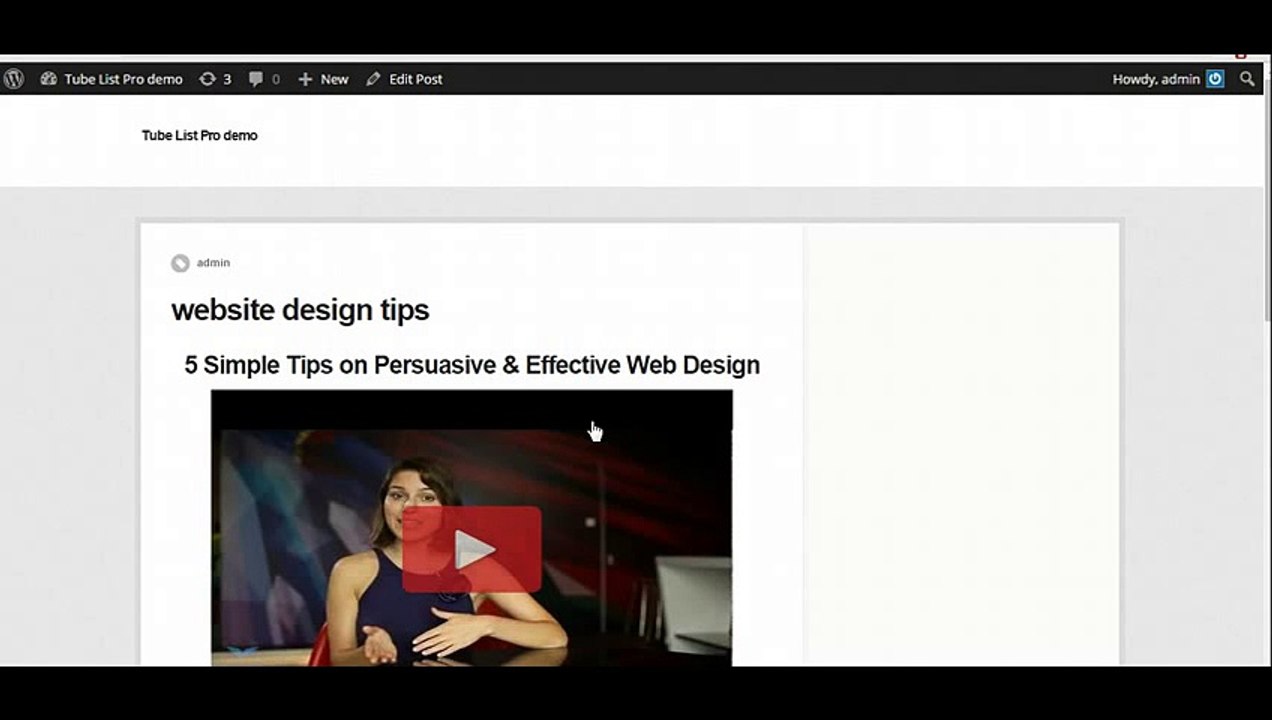Click the 5 Simple Tips video heading
The image size is (1272, 720).
[472, 365]
